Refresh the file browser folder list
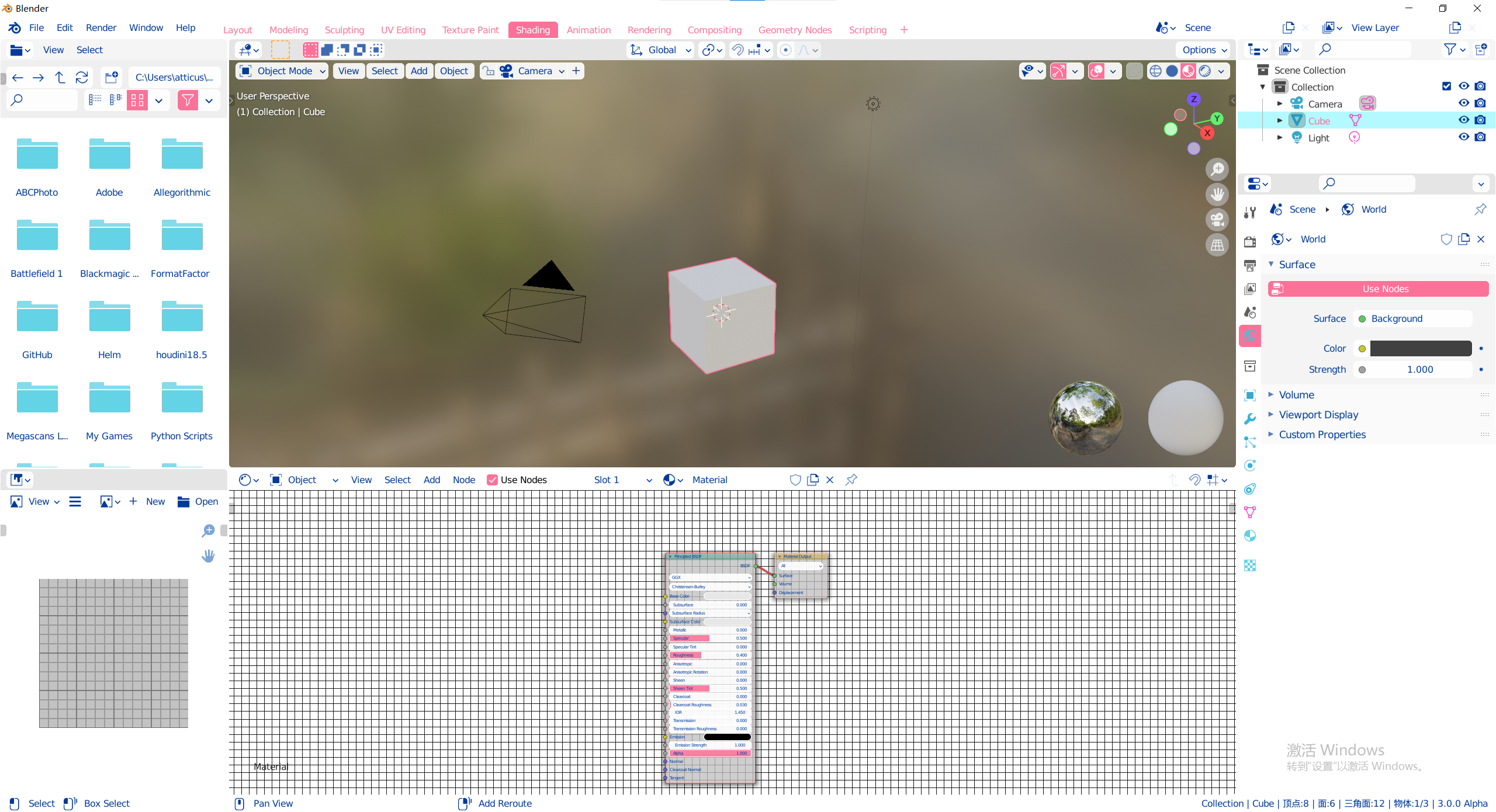The image size is (1496, 812). click(x=82, y=77)
